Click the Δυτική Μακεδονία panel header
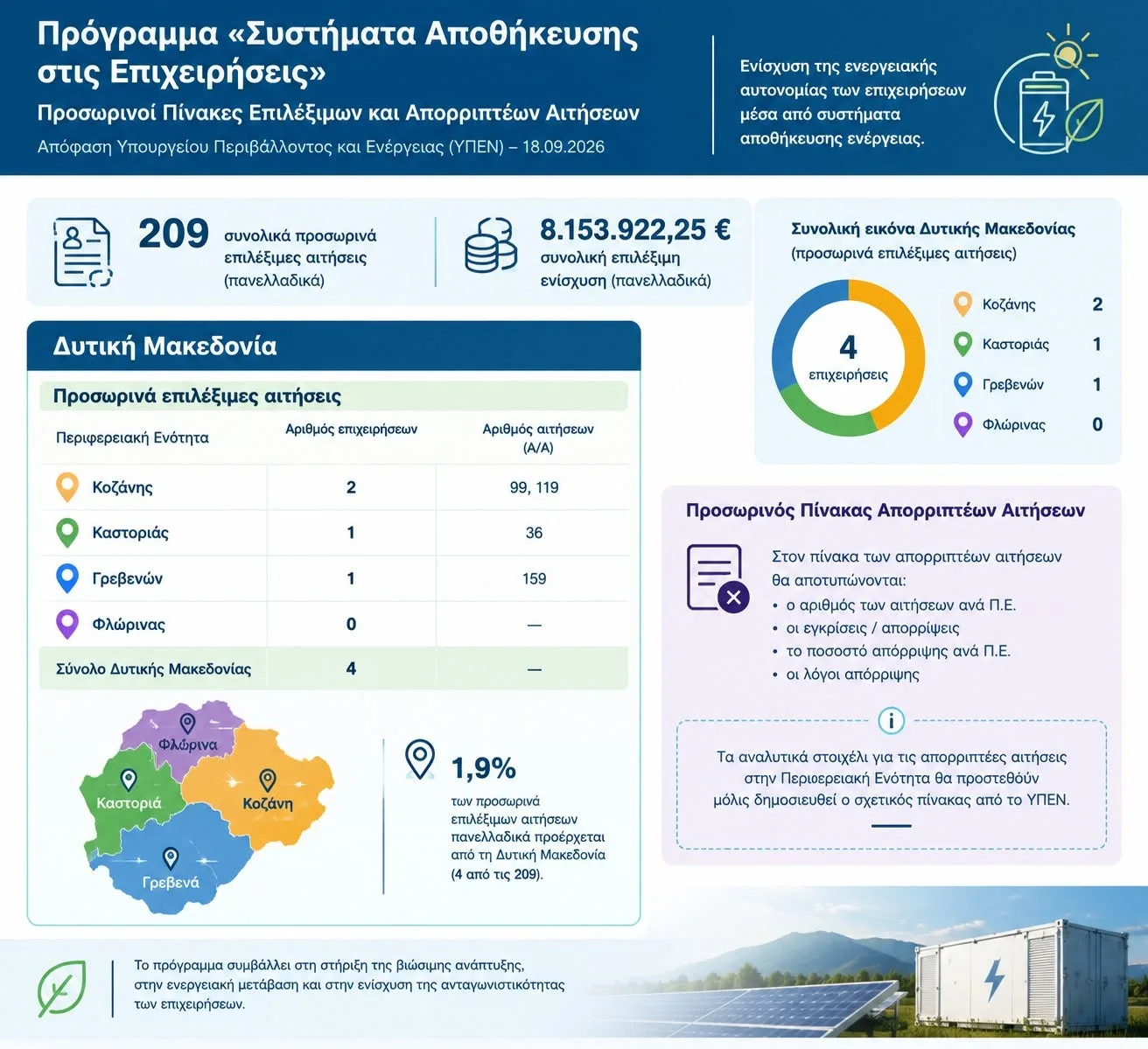The image size is (1148, 1049). [333, 346]
